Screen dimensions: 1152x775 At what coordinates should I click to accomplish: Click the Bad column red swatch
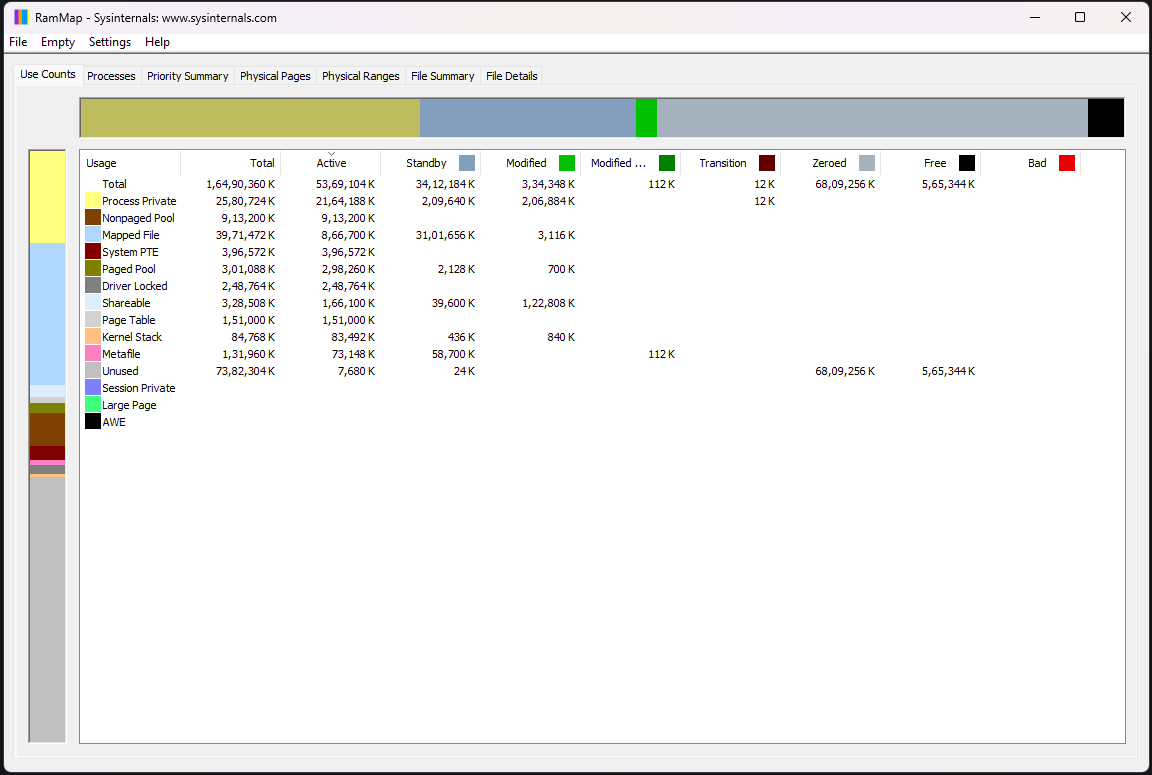(x=1067, y=163)
